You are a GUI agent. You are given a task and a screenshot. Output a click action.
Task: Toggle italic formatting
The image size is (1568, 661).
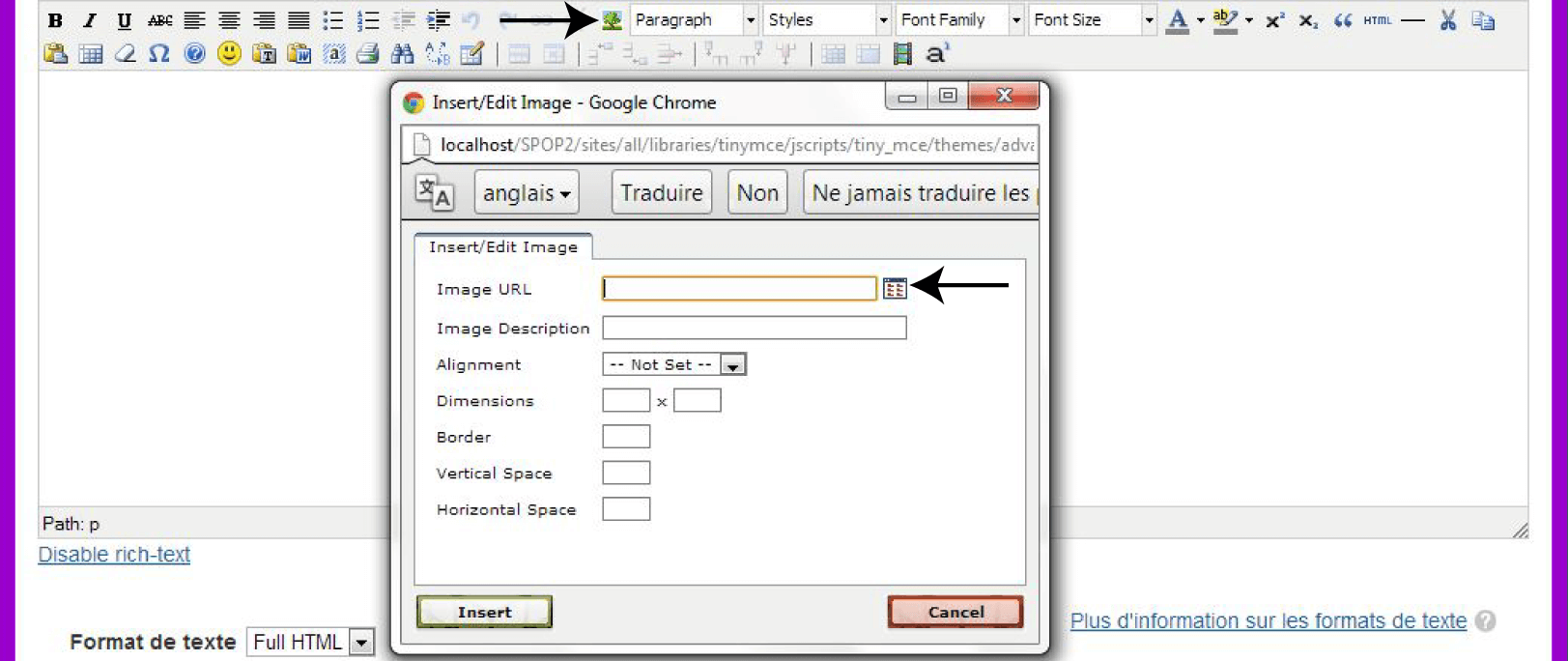(x=90, y=20)
